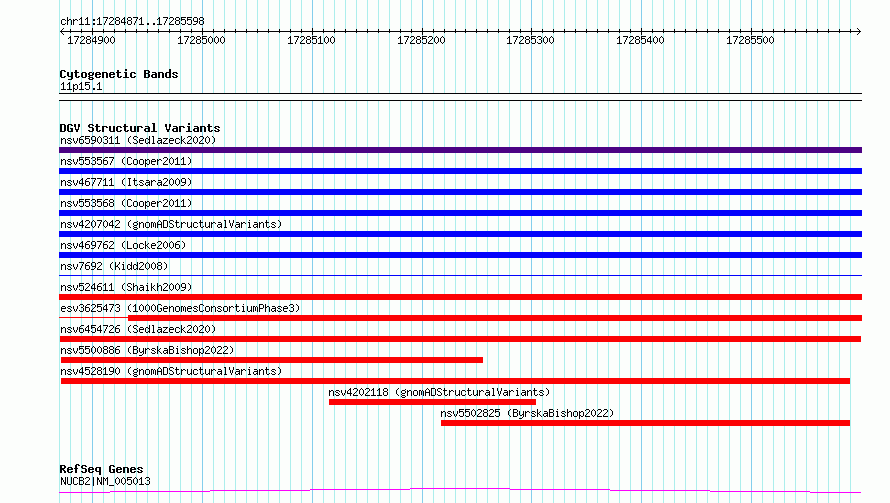Click ruler tick label 17285100
Screen dimensions: 890x503
tap(311, 40)
